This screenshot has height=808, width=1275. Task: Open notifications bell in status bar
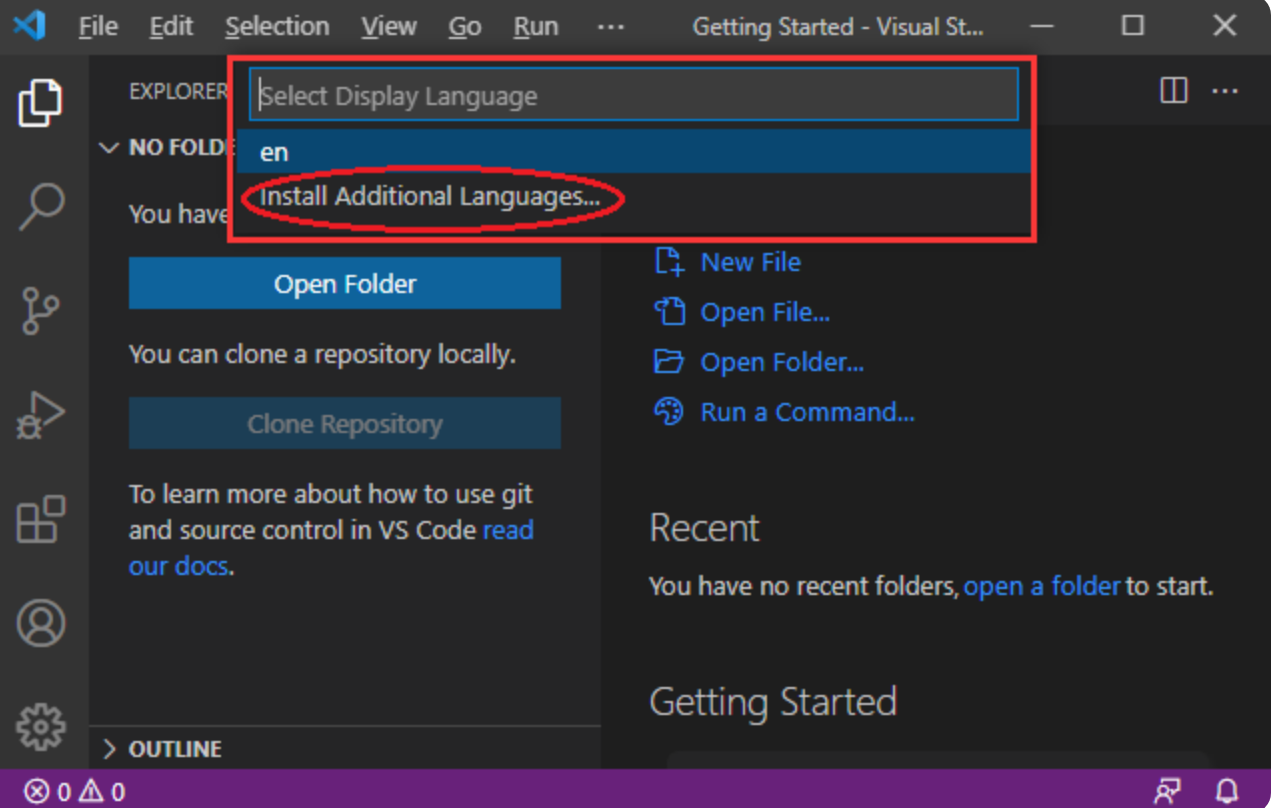pos(1227,792)
